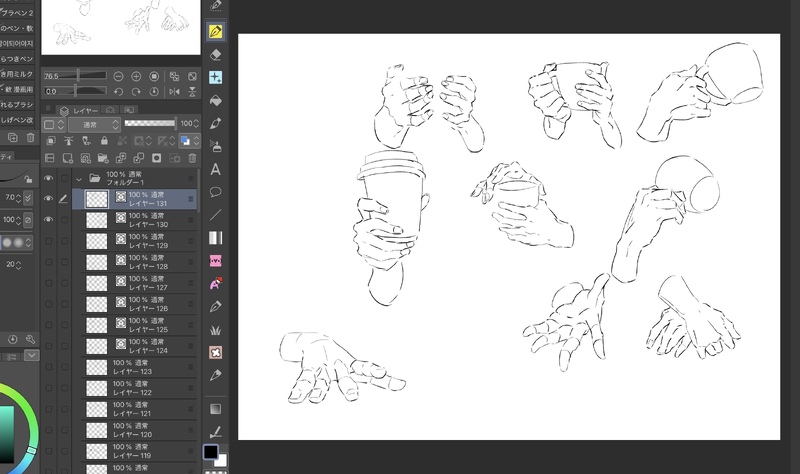This screenshot has height=474, width=800.
Task: Toggle draft layer setting
Action: [x=86, y=141]
